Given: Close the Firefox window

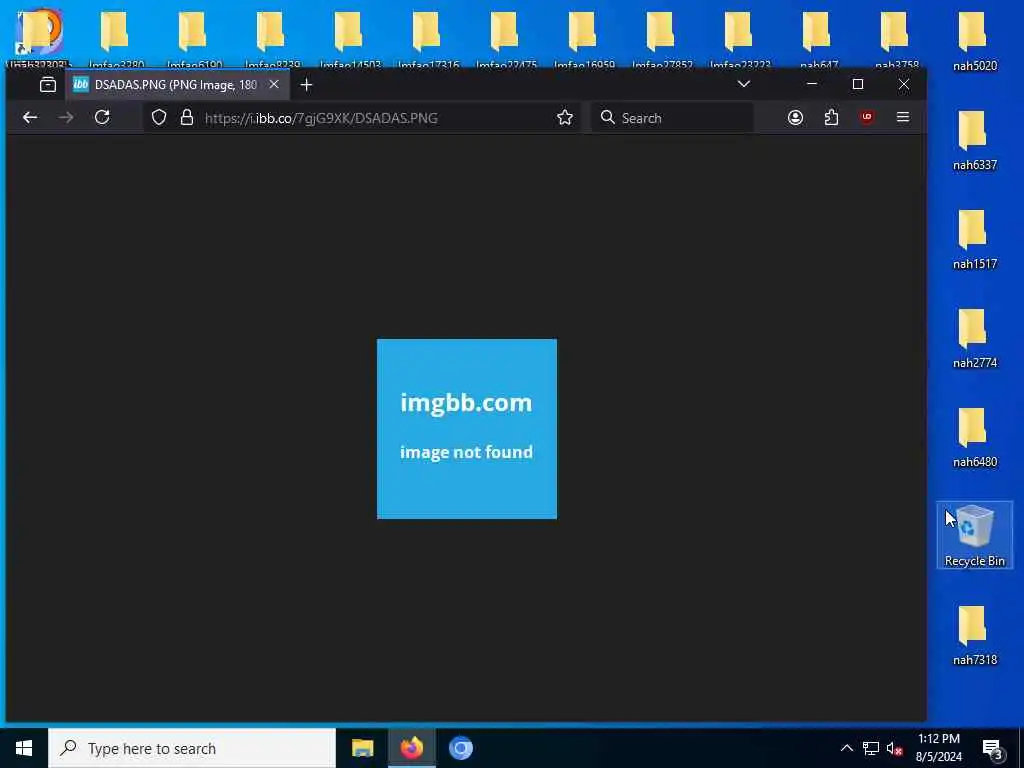Looking at the screenshot, I should point(904,84).
